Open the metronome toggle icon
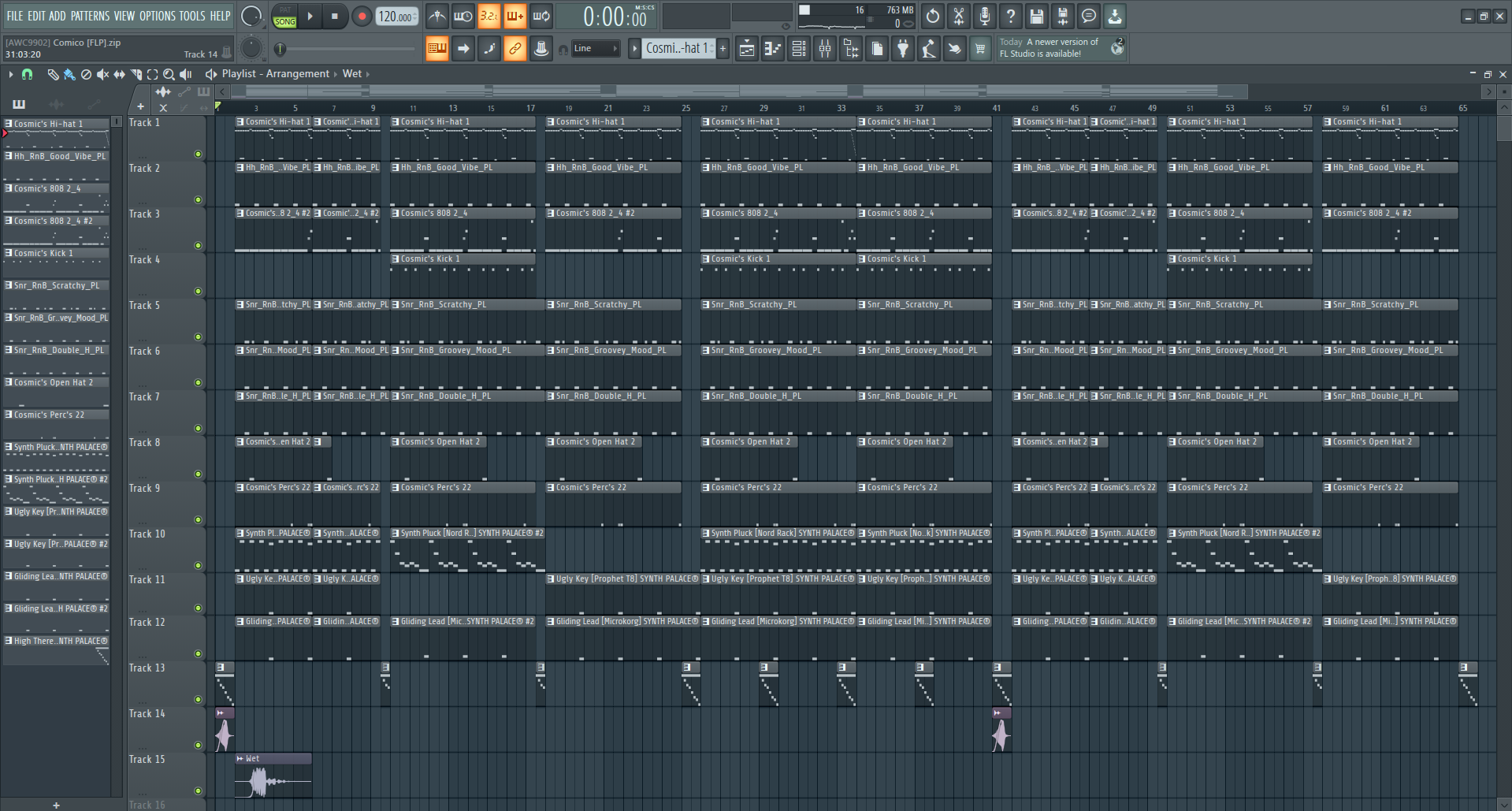1512x811 pixels. (437, 16)
